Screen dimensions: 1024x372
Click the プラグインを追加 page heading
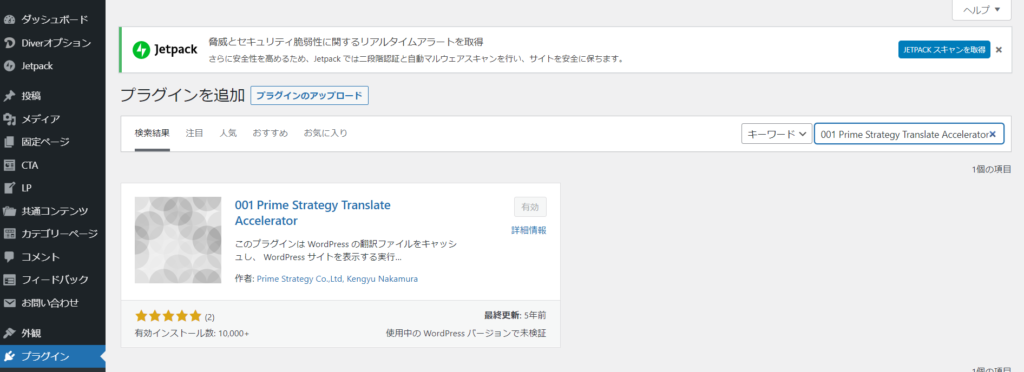(x=183, y=95)
